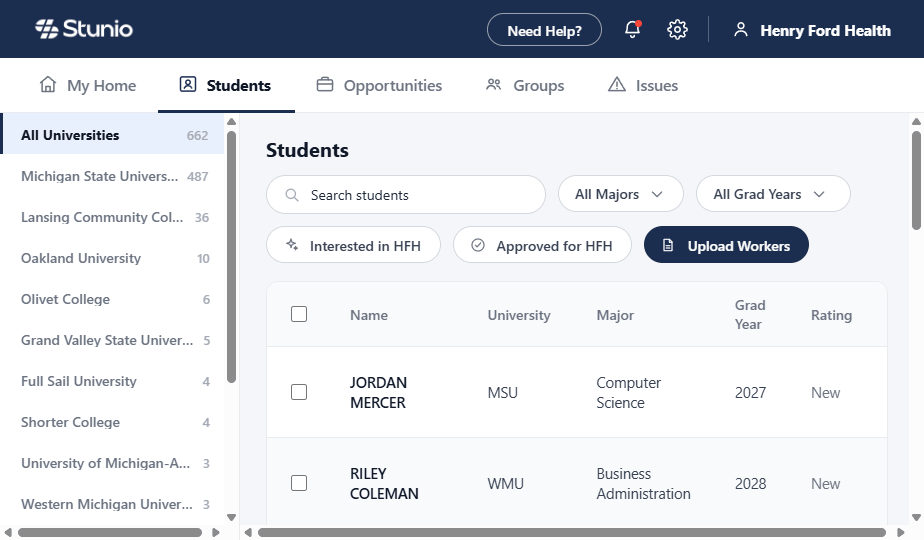The height and width of the screenshot is (540, 924).
Task: Select Full Sail University in sidebar
Action: click(x=112, y=381)
